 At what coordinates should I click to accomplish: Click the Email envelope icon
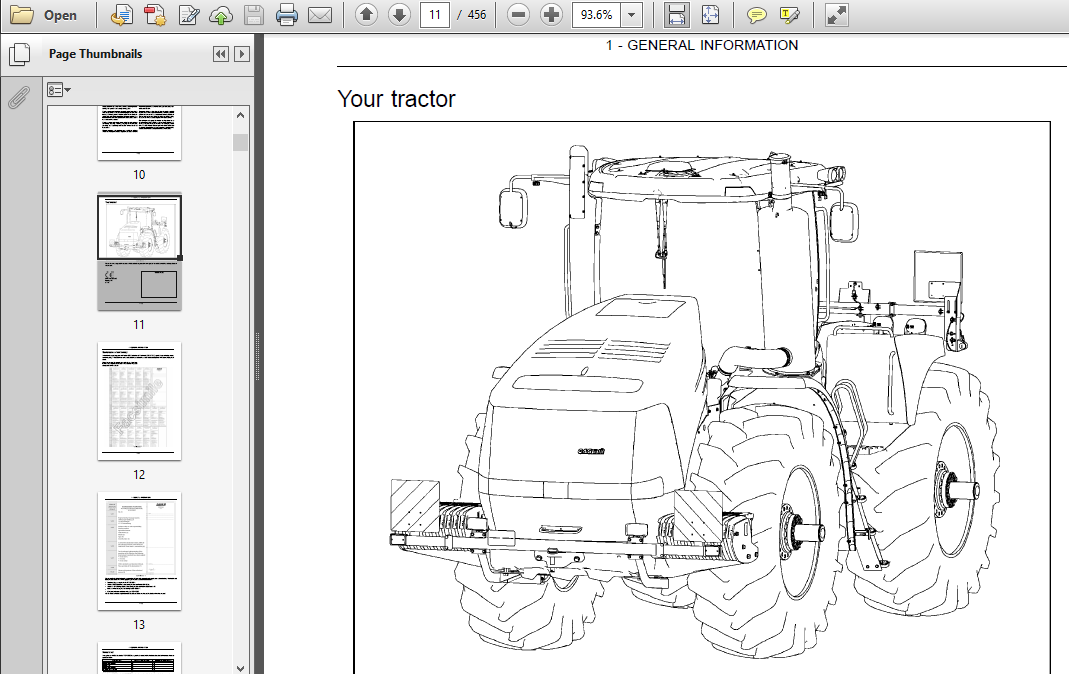point(320,15)
